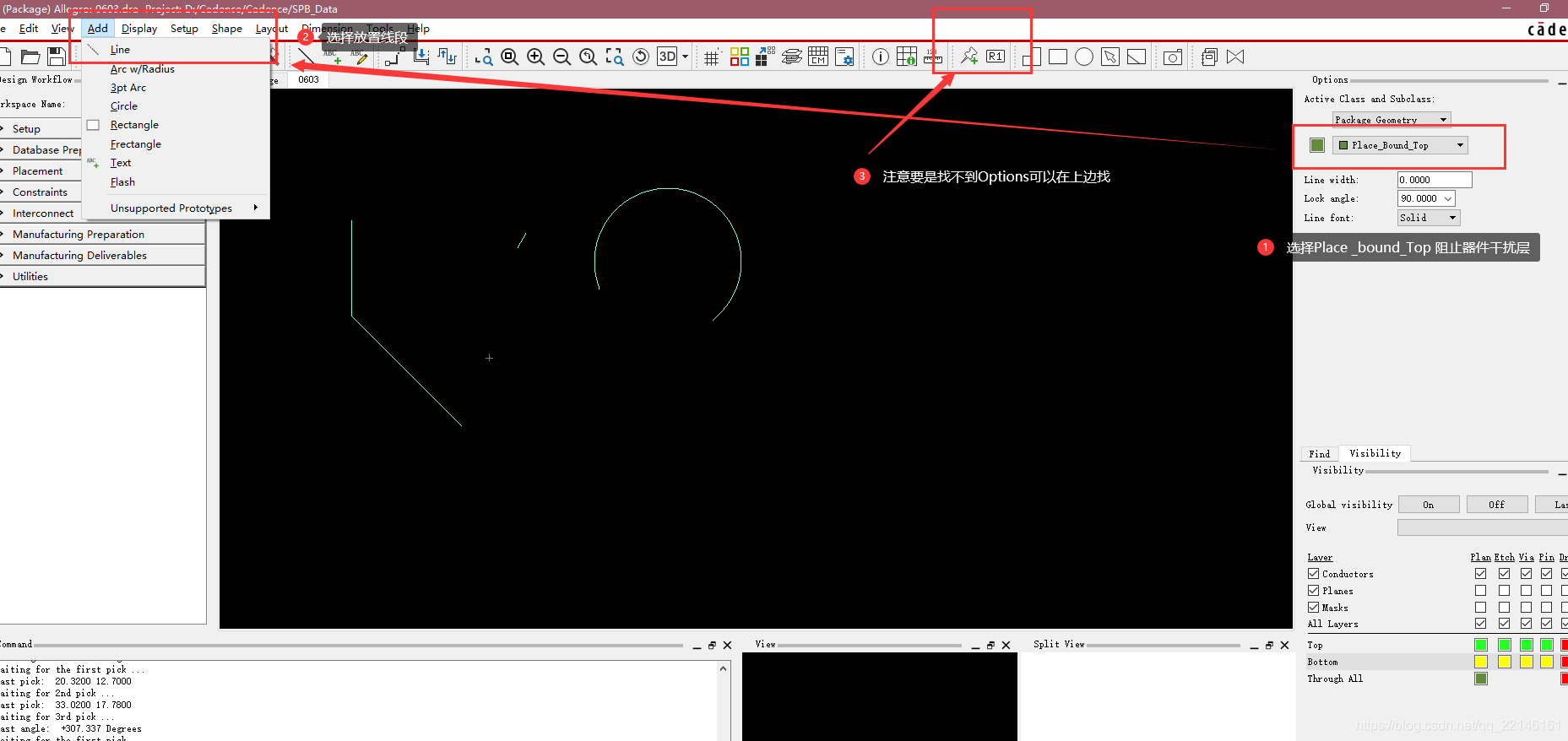Toggle the 3D view toolbar button
Viewport: 1568px width, 741px height.
click(x=667, y=57)
